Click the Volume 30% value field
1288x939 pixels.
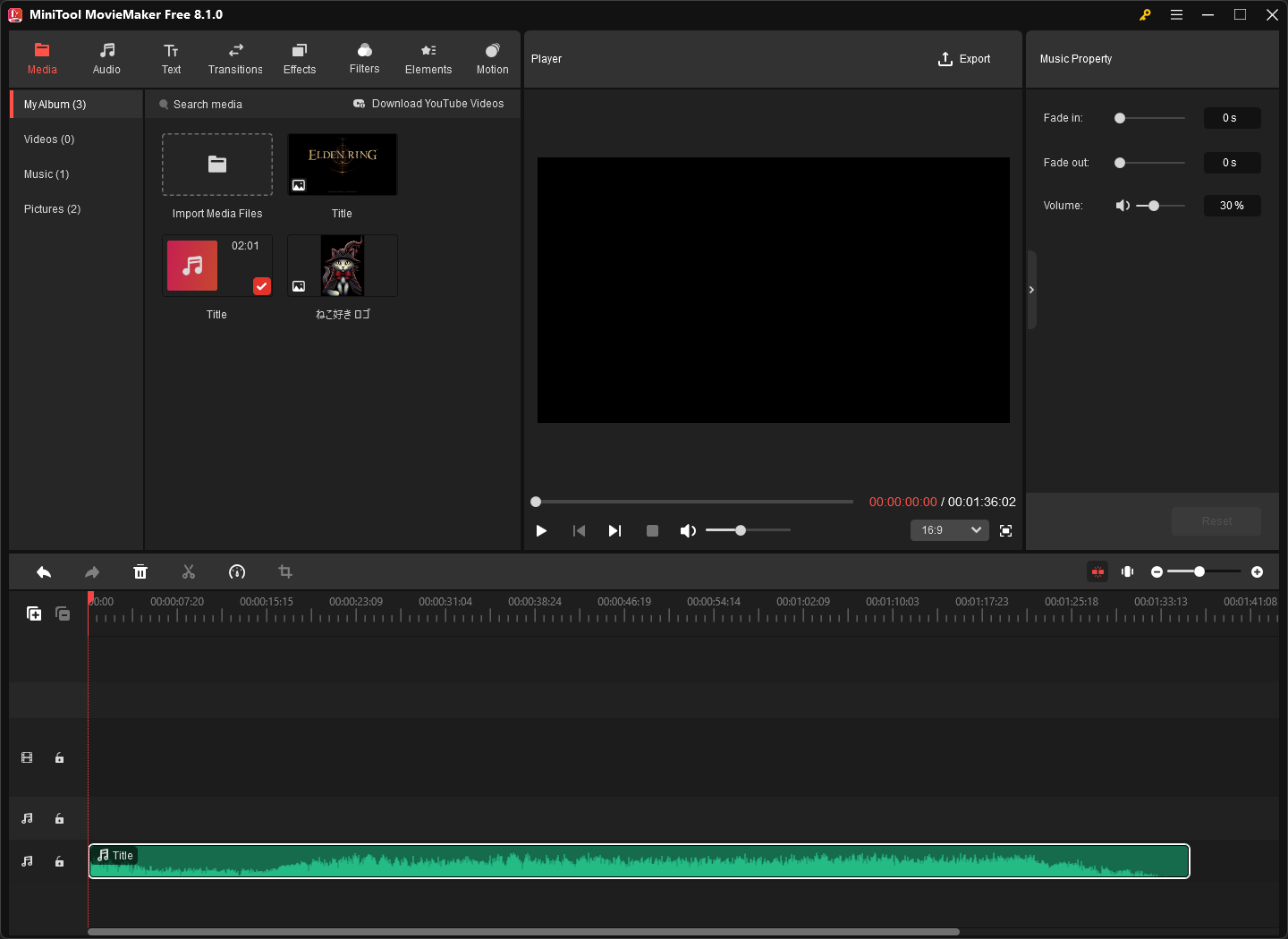coord(1232,206)
